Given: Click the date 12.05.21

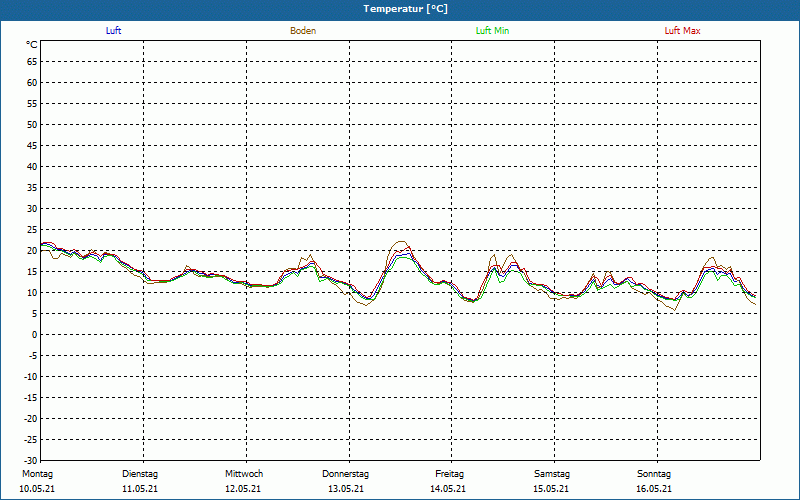Looking at the screenshot, I should click(x=243, y=489).
